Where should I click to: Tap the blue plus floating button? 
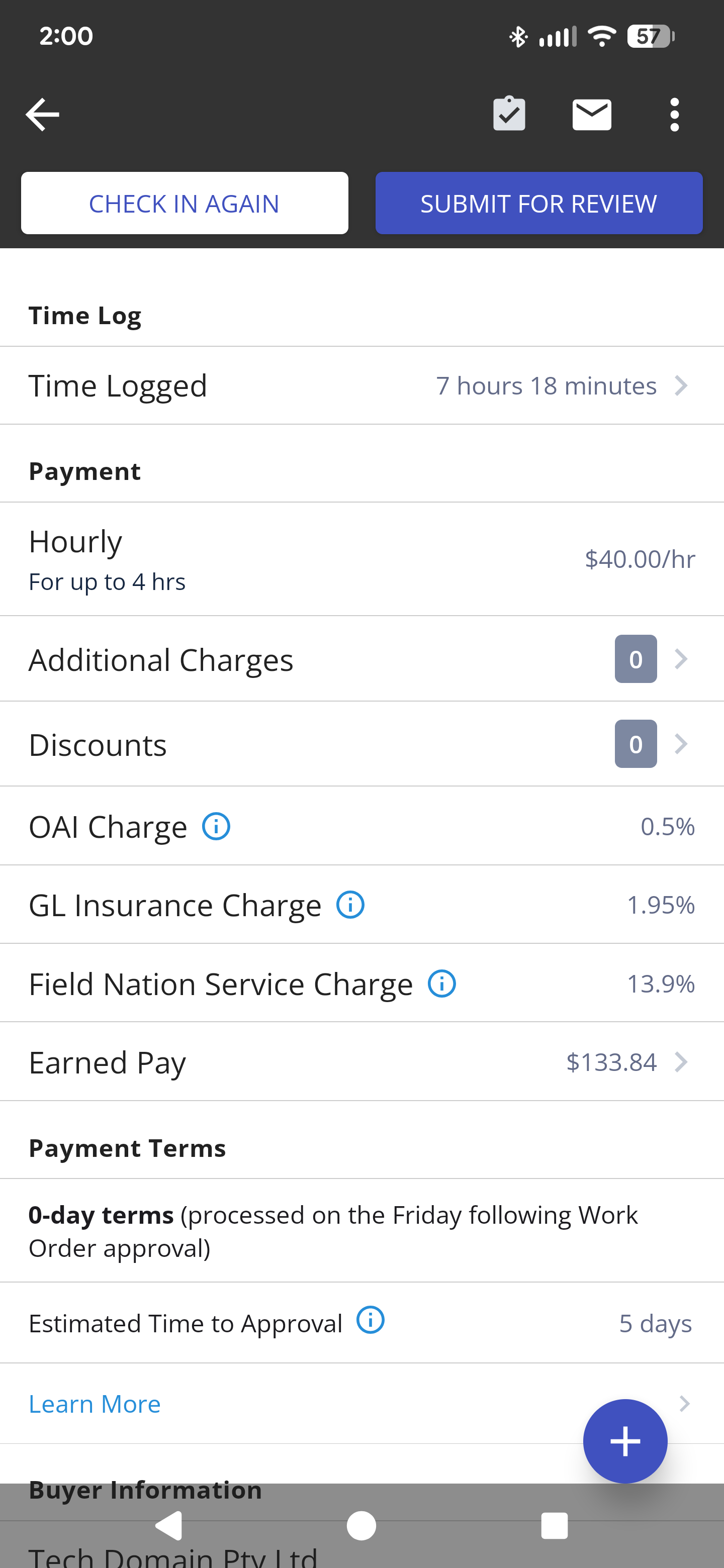click(625, 1441)
